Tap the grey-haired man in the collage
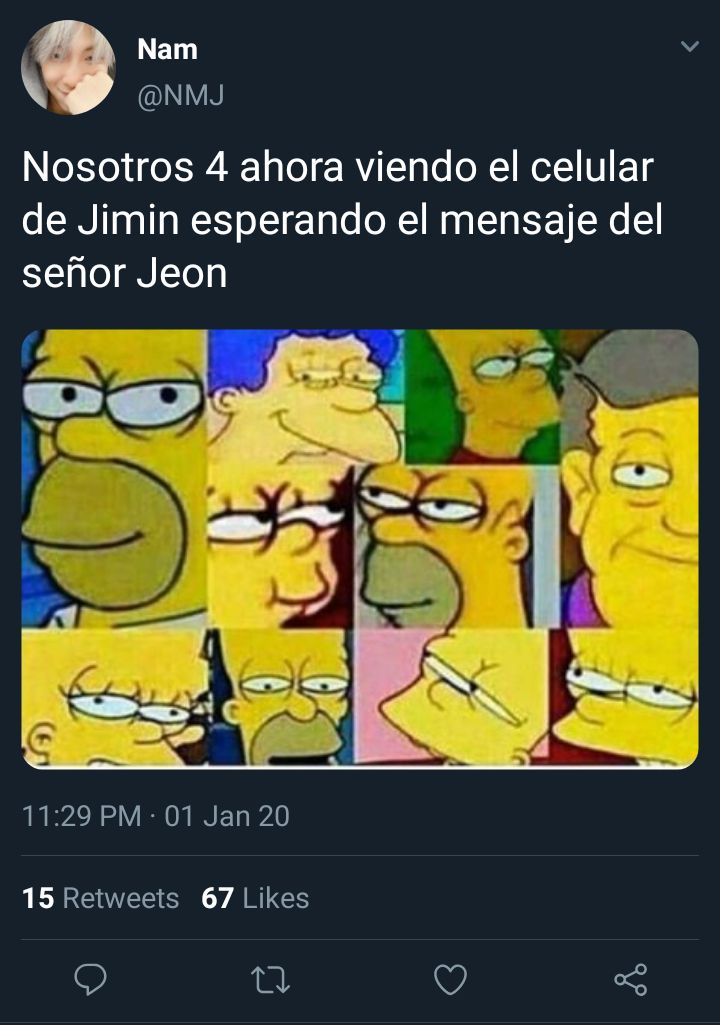720x1025 pixels. pyautogui.click(x=629, y=479)
